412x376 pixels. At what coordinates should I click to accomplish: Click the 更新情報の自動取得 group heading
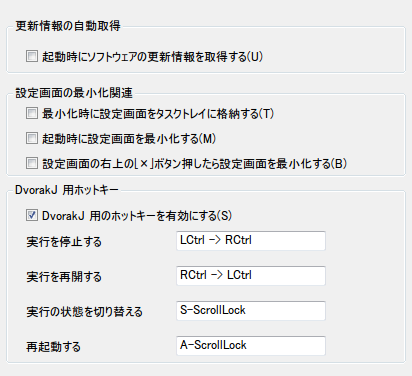[68, 26]
